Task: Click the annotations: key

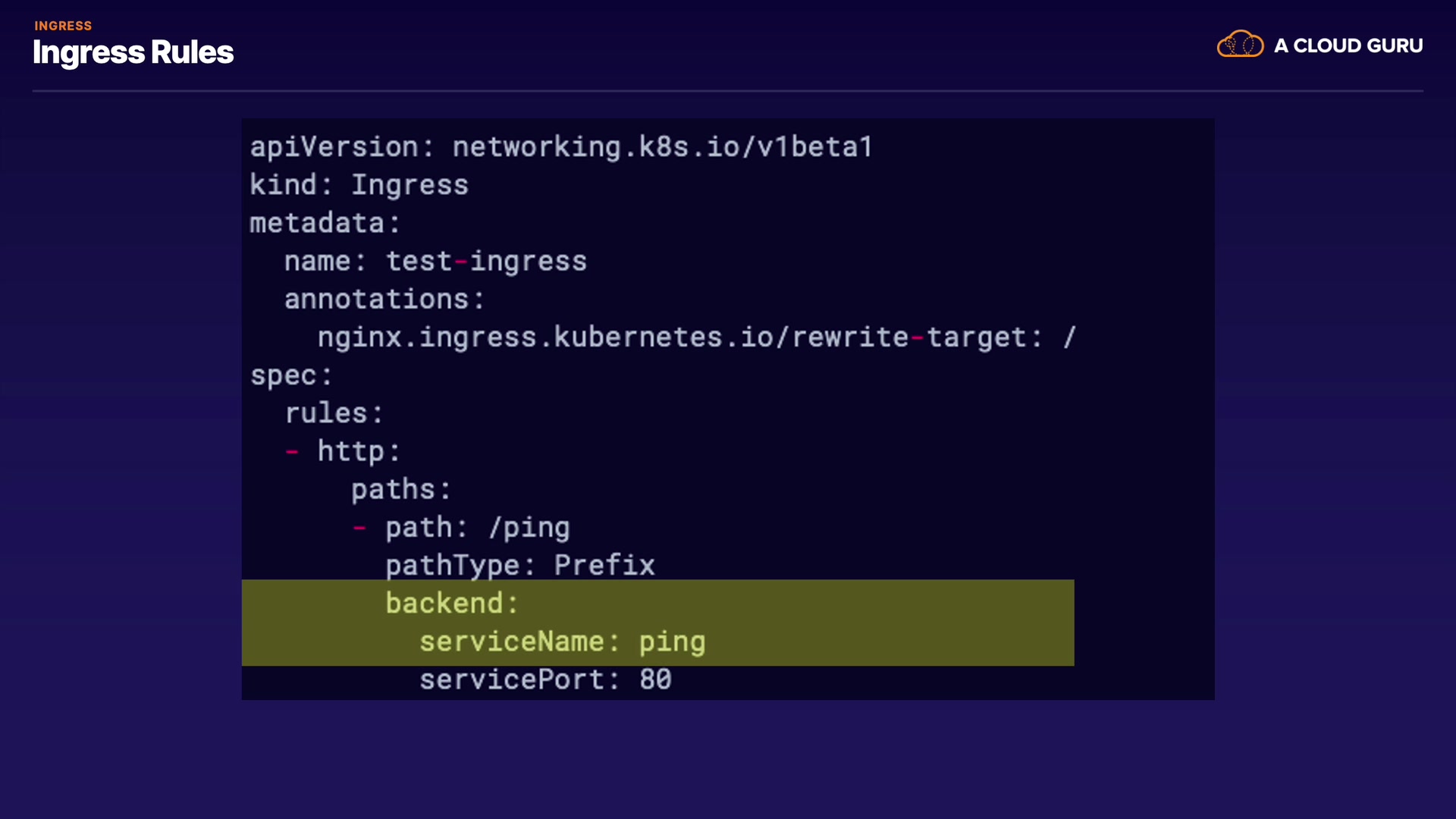Action: [x=384, y=300]
